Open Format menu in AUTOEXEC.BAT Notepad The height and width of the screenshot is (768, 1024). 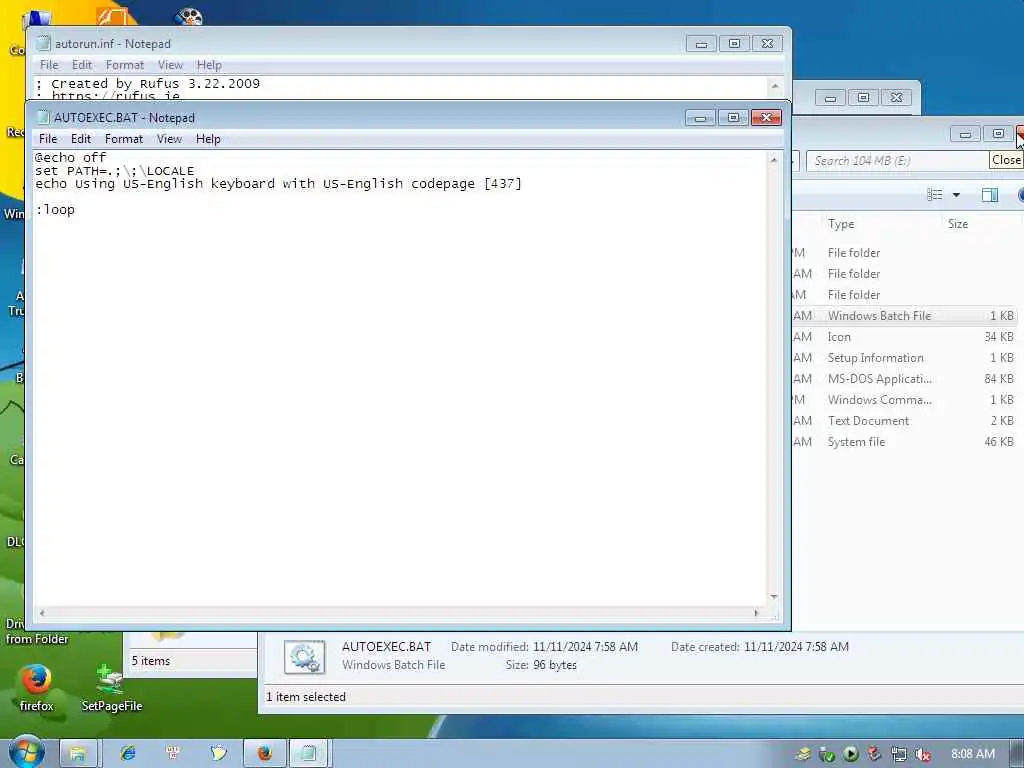pyautogui.click(x=123, y=138)
